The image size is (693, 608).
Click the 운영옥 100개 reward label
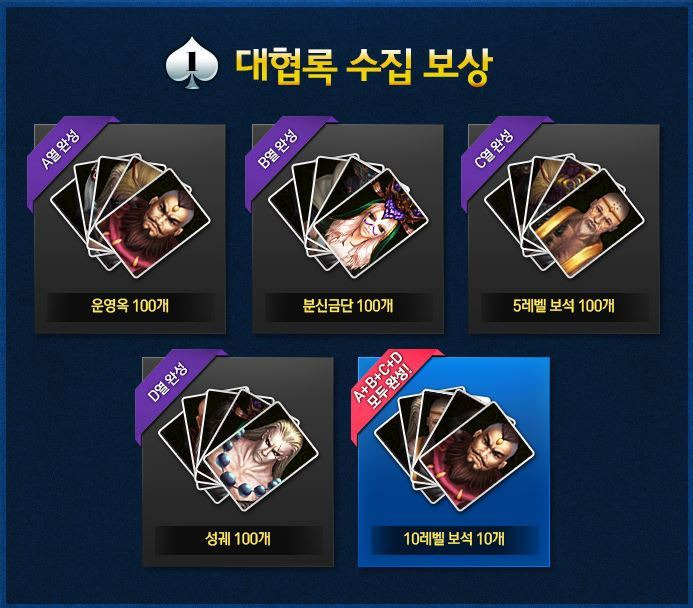pyautogui.click(x=130, y=305)
